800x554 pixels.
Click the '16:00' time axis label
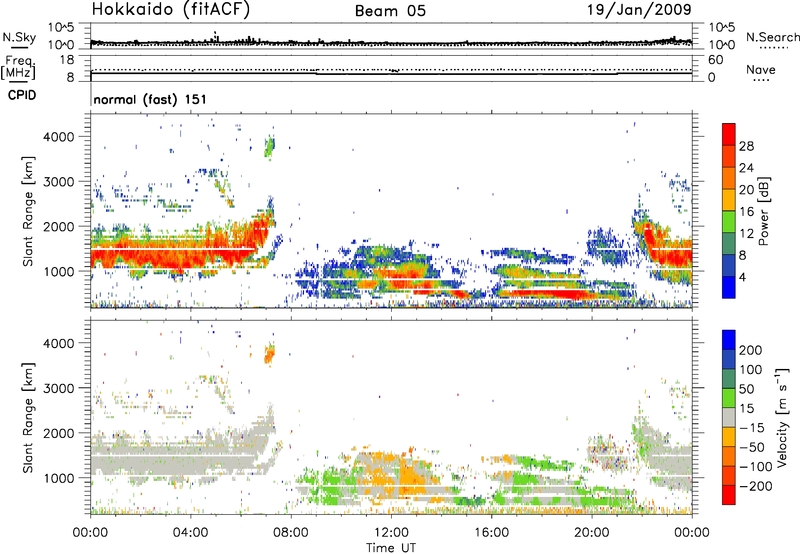491,533
